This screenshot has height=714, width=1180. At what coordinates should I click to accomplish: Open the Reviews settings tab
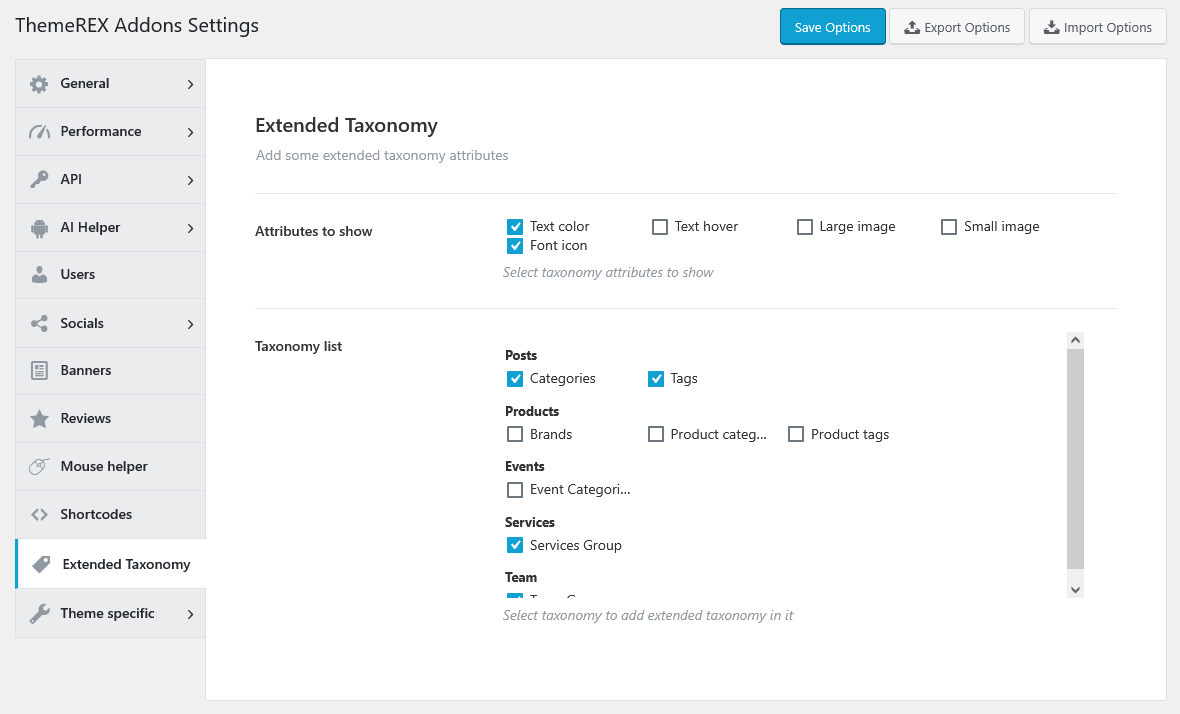[x=111, y=419]
